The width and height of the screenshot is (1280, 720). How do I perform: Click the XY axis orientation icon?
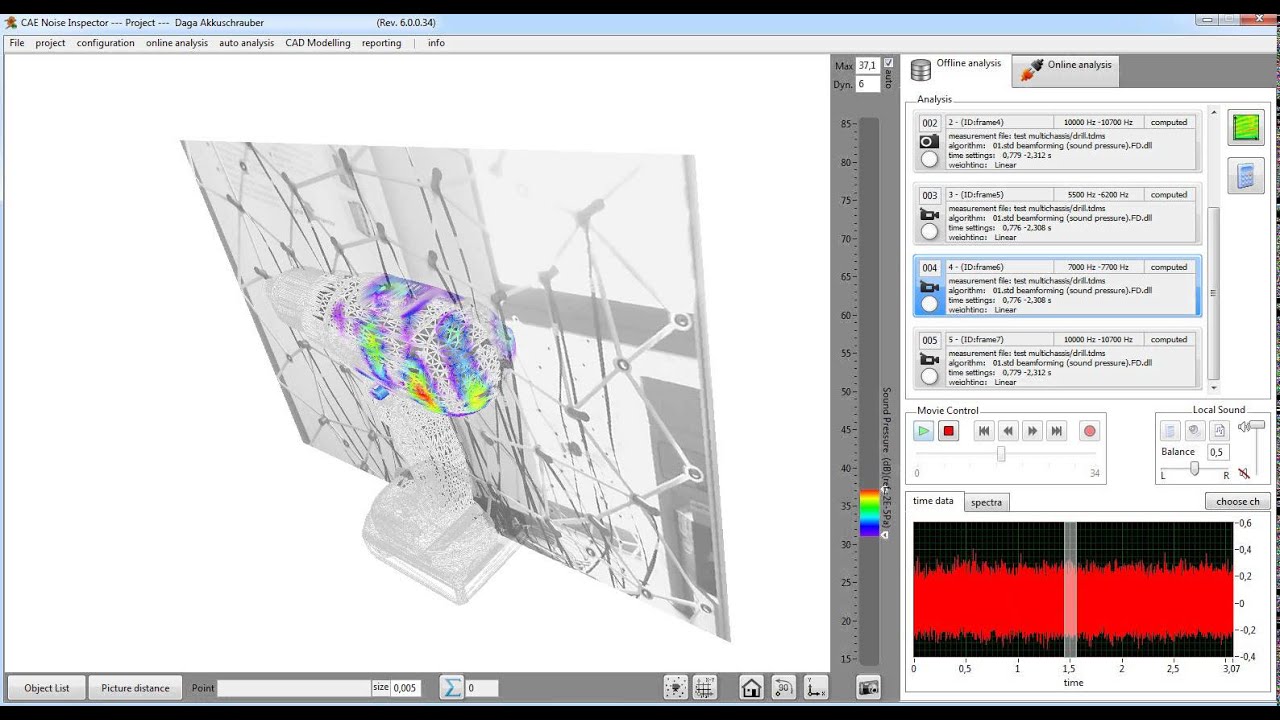tap(817, 687)
